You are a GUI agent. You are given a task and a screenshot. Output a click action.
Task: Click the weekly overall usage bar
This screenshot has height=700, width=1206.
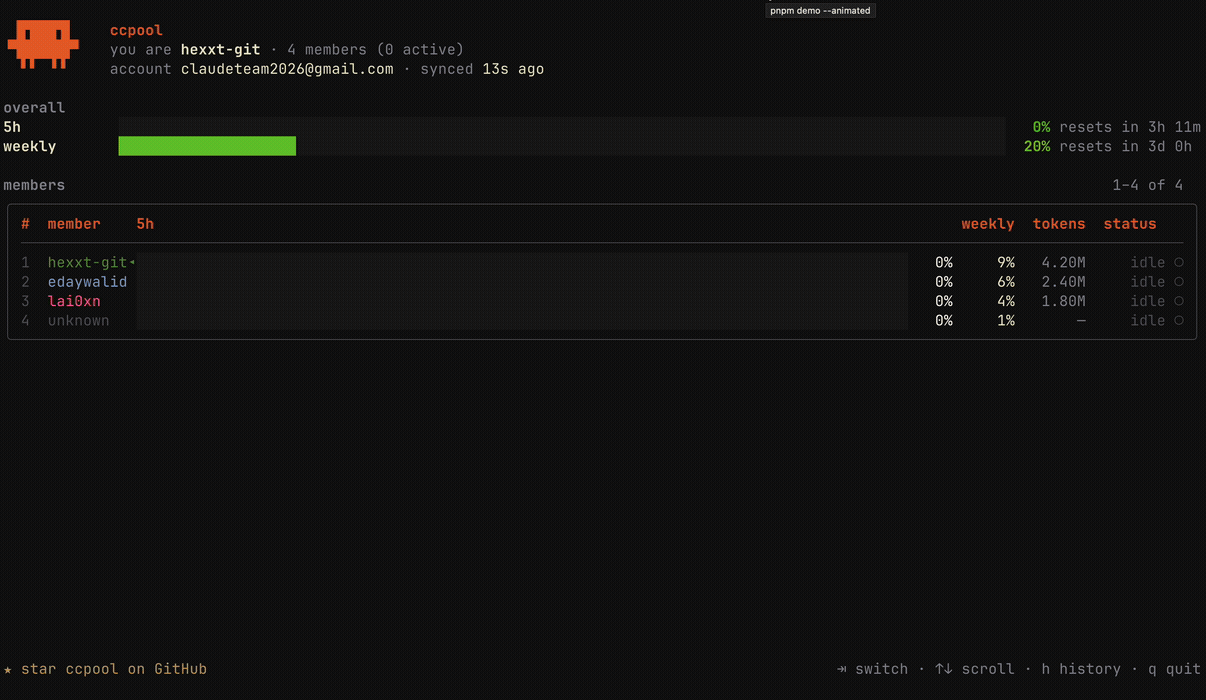pos(562,146)
